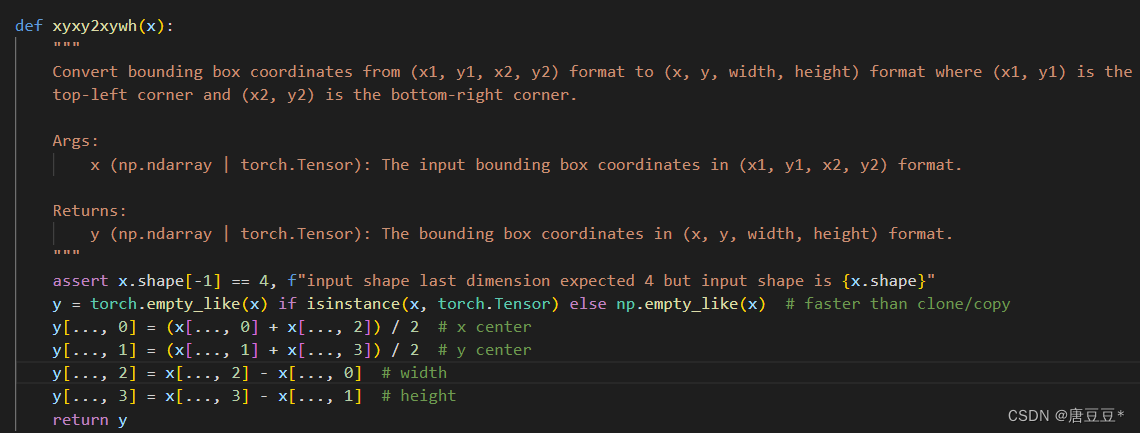Click the '# height' comment
1140x433 pixels.
click(418, 395)
